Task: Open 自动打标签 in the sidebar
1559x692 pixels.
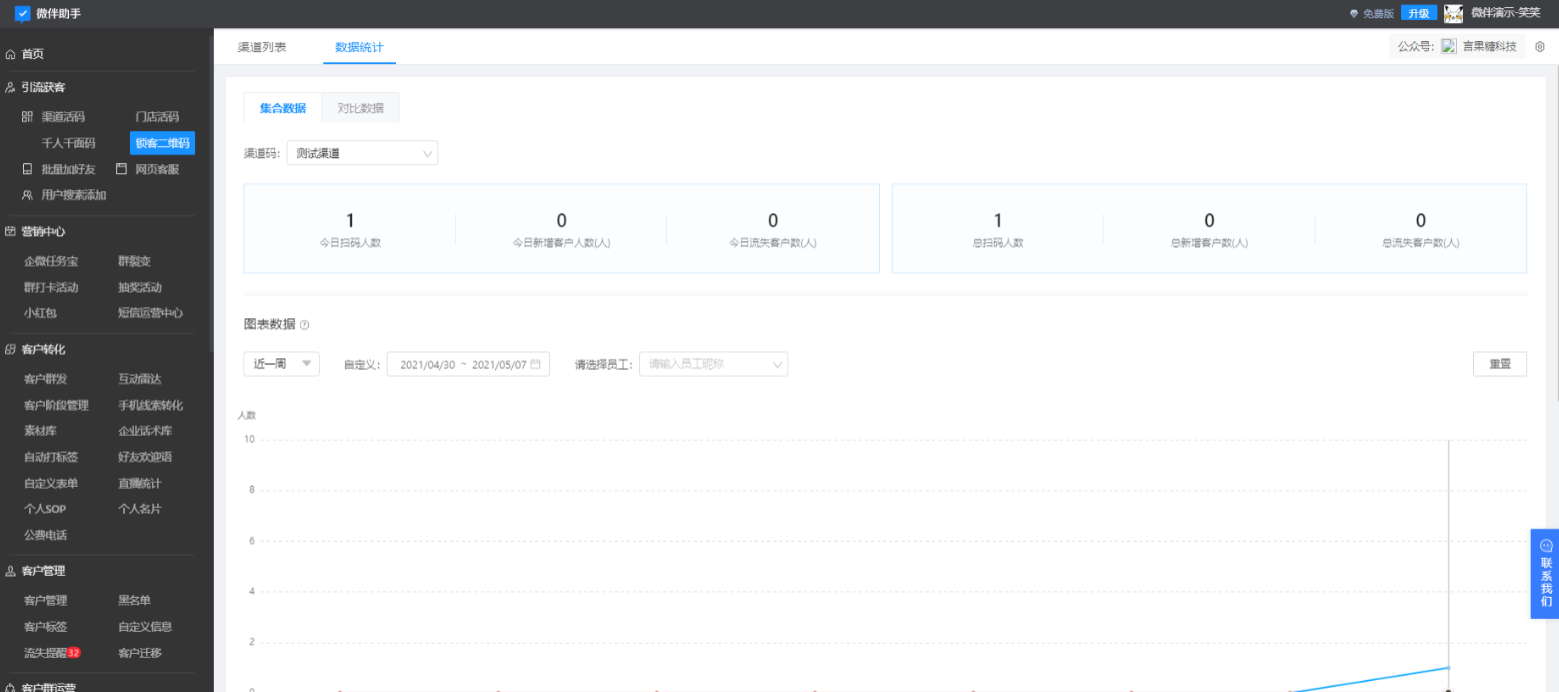Action: (x=51, y=457)
